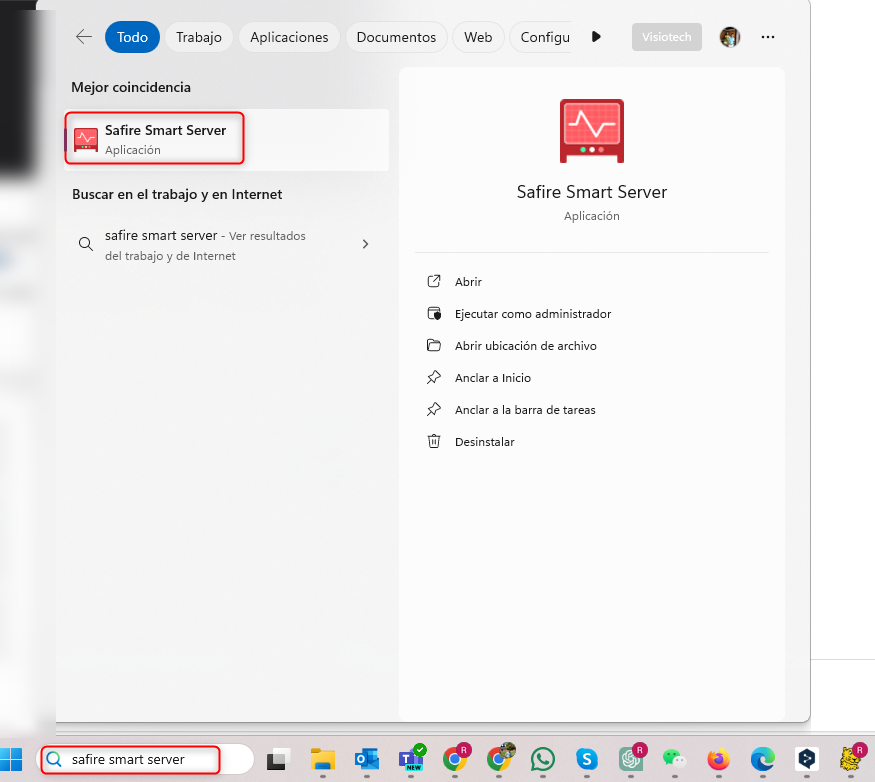Open Outlook from the taskbar
The image size is (875, 782).
click(367, 759)
